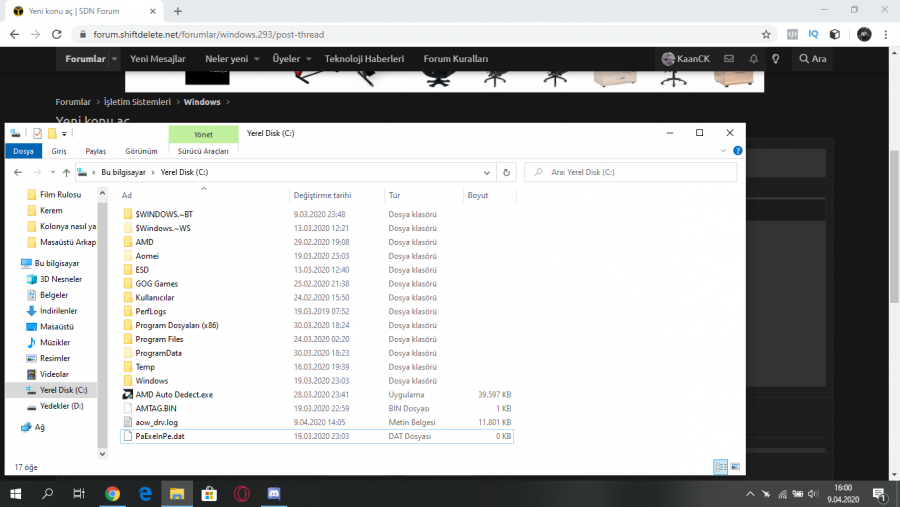The width and height of the screenshot is (900, 507).
Task: Reload the Chrome page
Action: coord(56,34)
